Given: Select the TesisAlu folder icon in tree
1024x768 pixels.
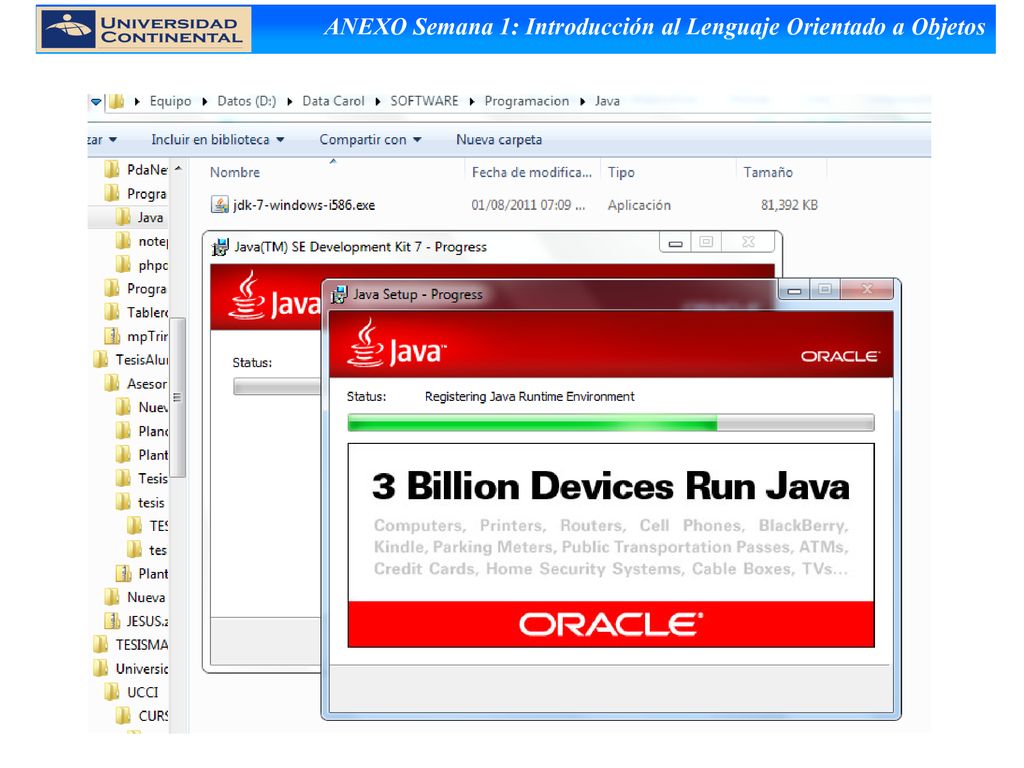Looking at the screenshot, I should point(101,360).
